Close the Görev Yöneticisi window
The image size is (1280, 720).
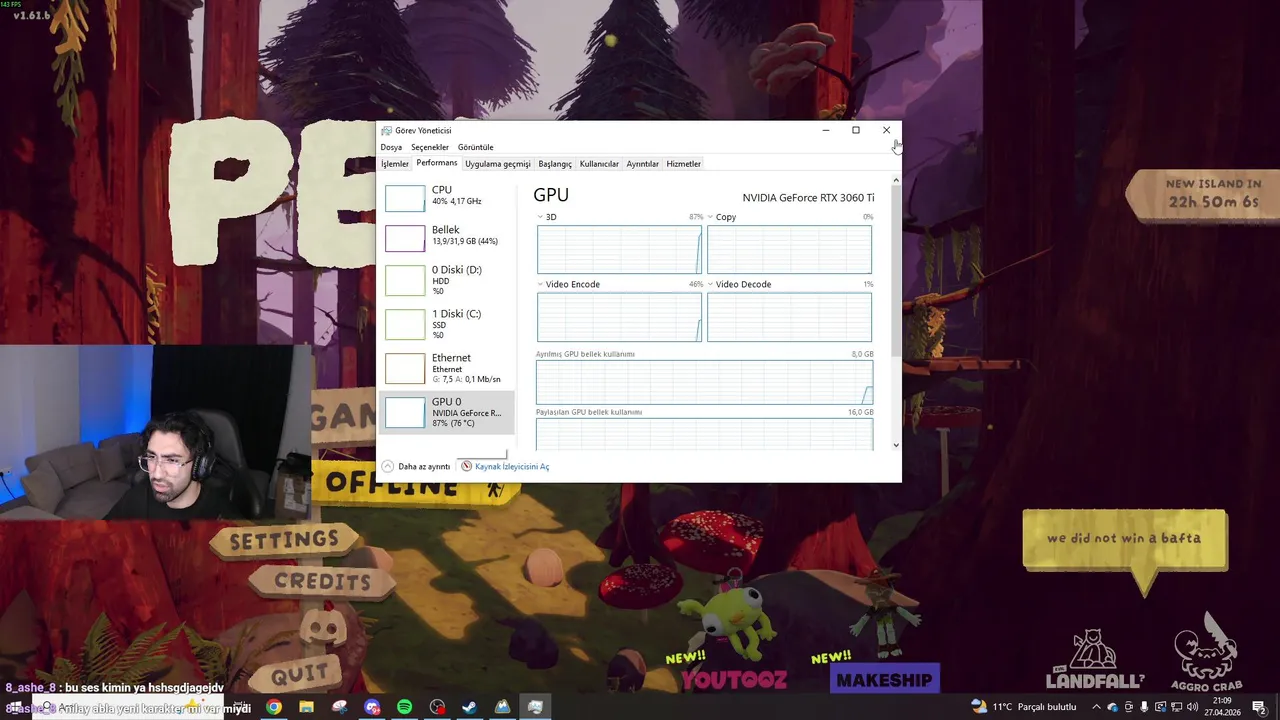click(886, 130)
